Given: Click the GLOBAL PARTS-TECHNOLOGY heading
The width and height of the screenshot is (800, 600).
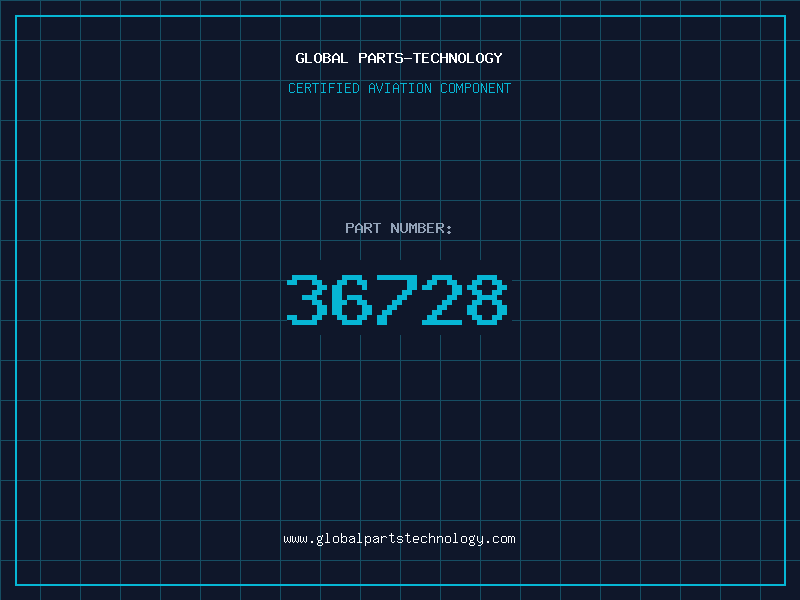Looking at the screenshot, I should point(399,58).
